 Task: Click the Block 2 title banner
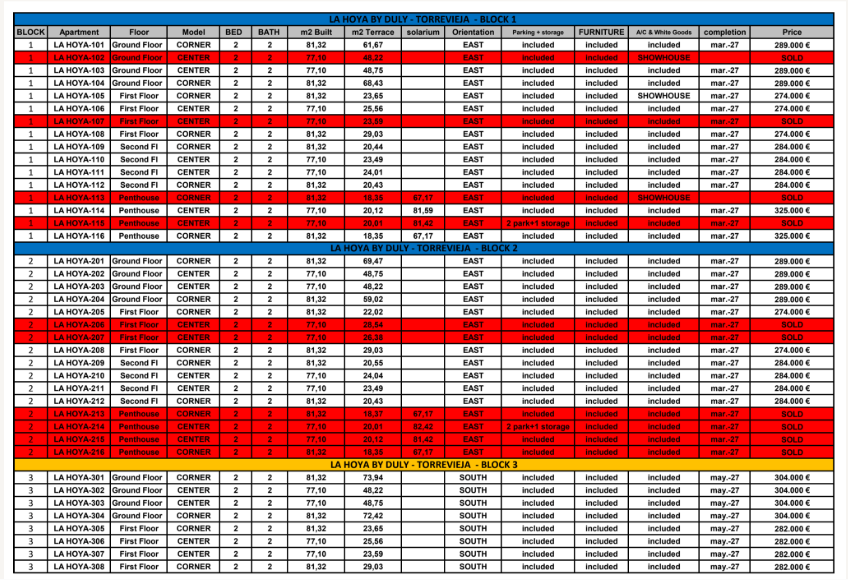tap(423, 248)
